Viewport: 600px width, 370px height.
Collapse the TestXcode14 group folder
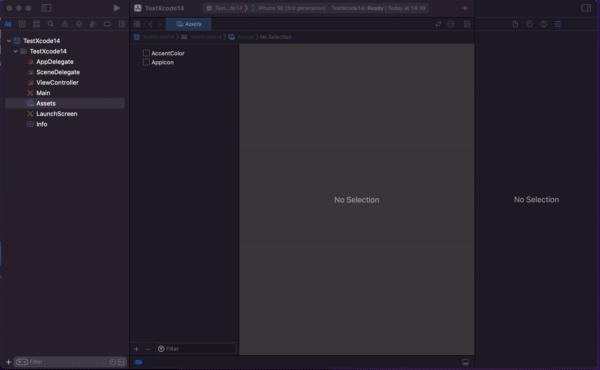16,51
